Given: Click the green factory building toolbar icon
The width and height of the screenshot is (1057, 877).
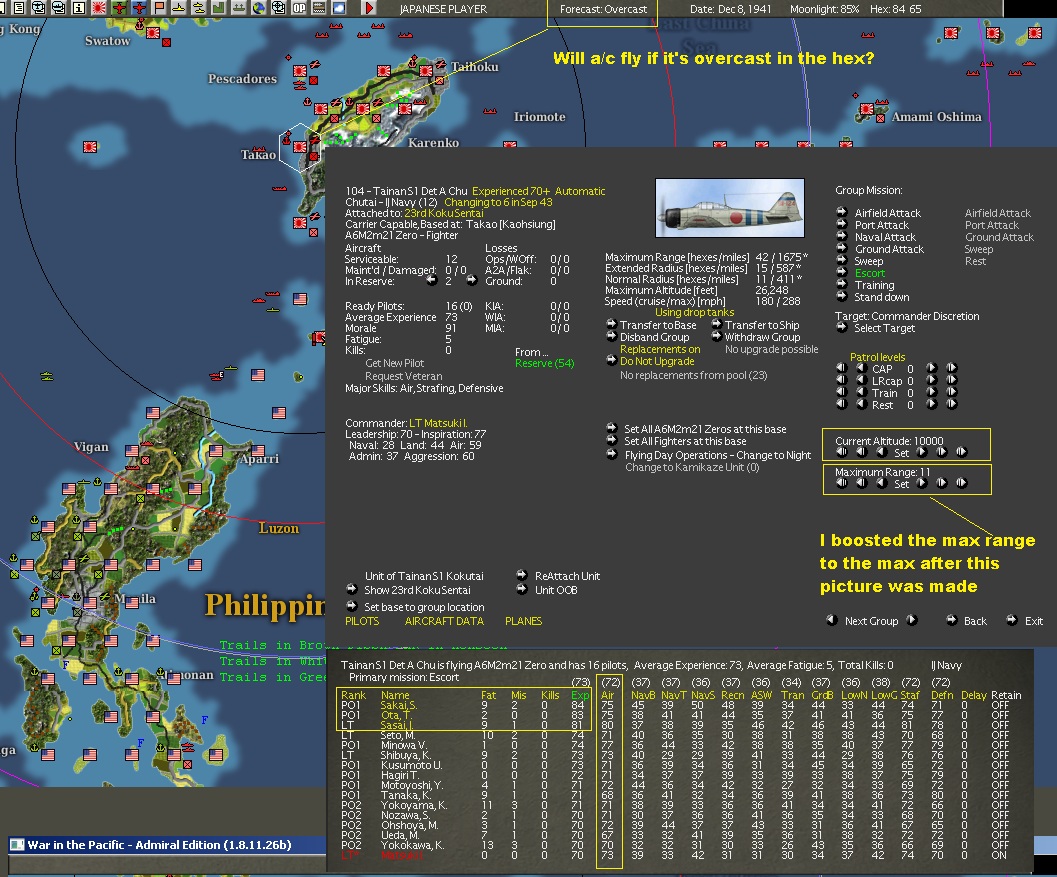Looking at the screenshot, I should pyautogui.click(x=218, y=8).
